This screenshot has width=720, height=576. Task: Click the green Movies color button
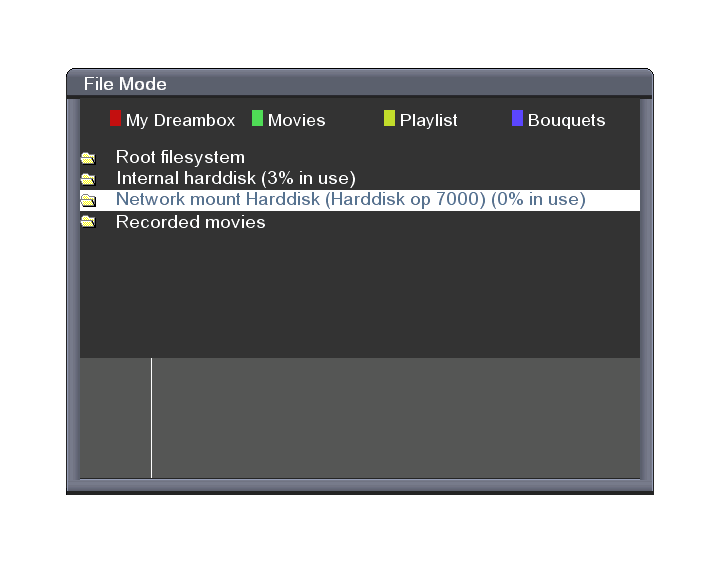258,118
